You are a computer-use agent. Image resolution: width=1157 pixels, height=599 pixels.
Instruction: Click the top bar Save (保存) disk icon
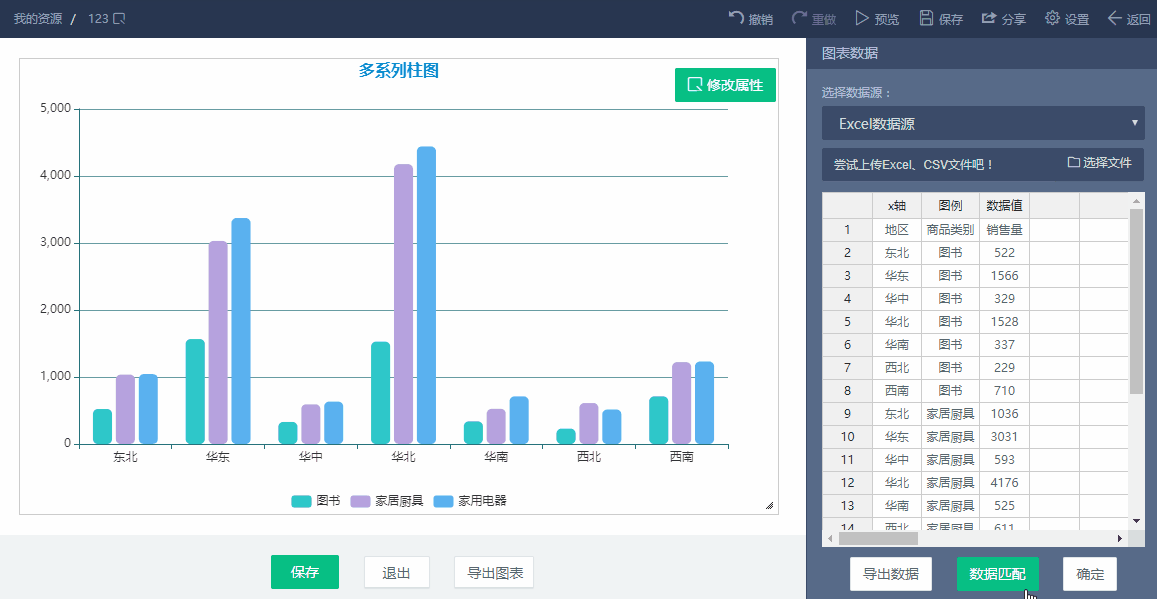[x=927, y=18]
